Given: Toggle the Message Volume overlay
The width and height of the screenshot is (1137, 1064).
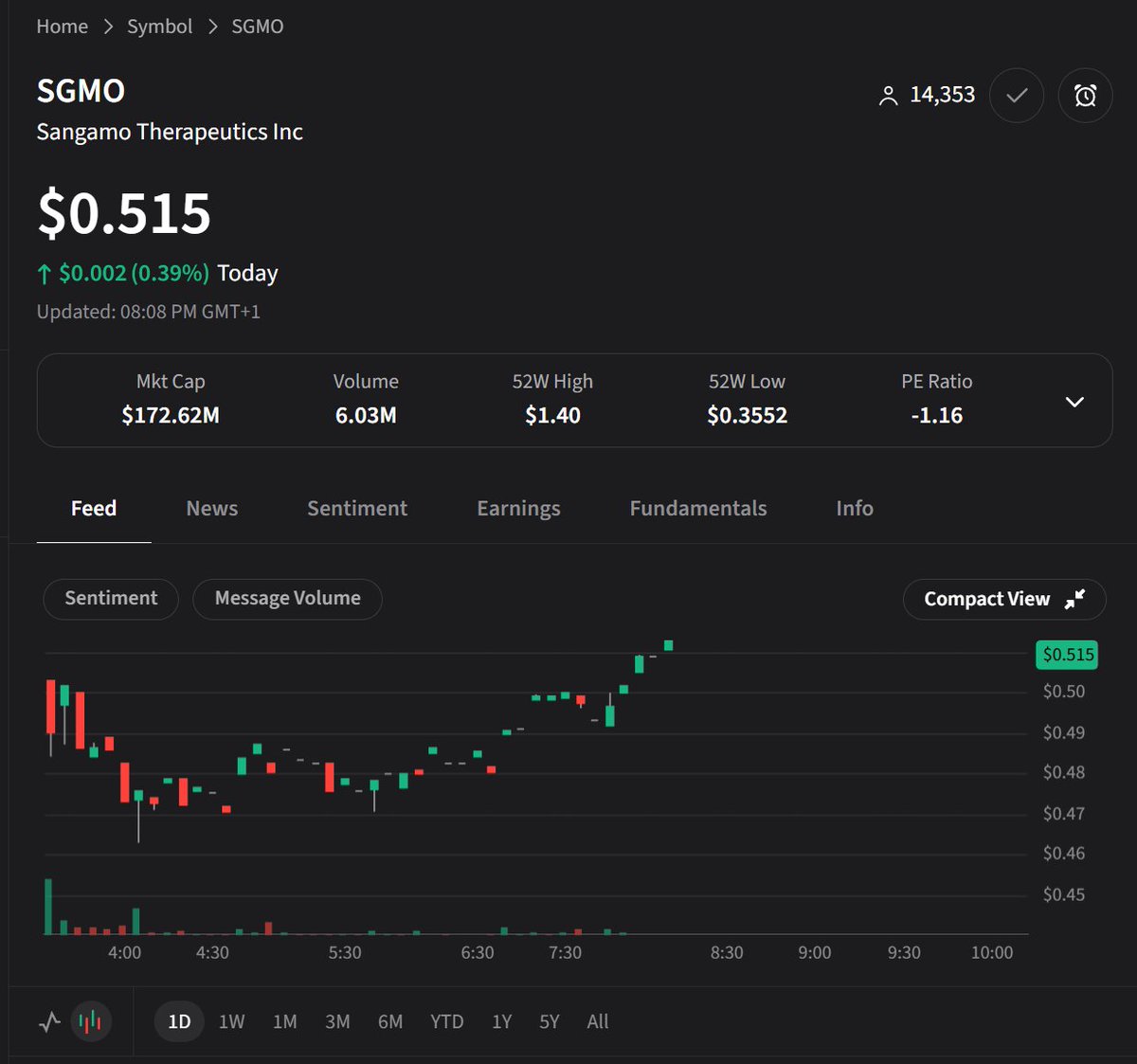Looking at the screenshot, I should 287,599.
